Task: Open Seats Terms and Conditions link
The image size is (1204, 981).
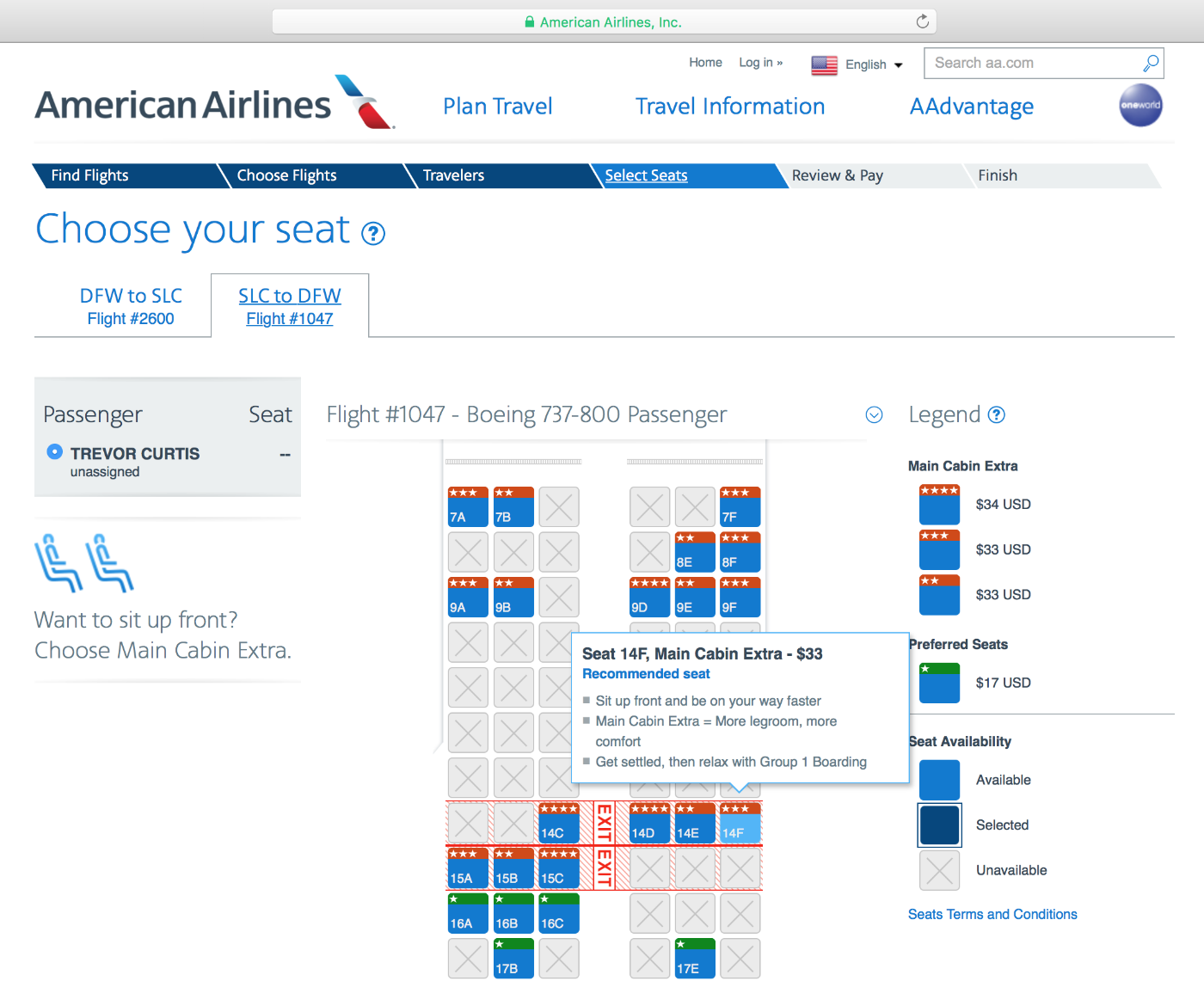Action: (992, 914)
